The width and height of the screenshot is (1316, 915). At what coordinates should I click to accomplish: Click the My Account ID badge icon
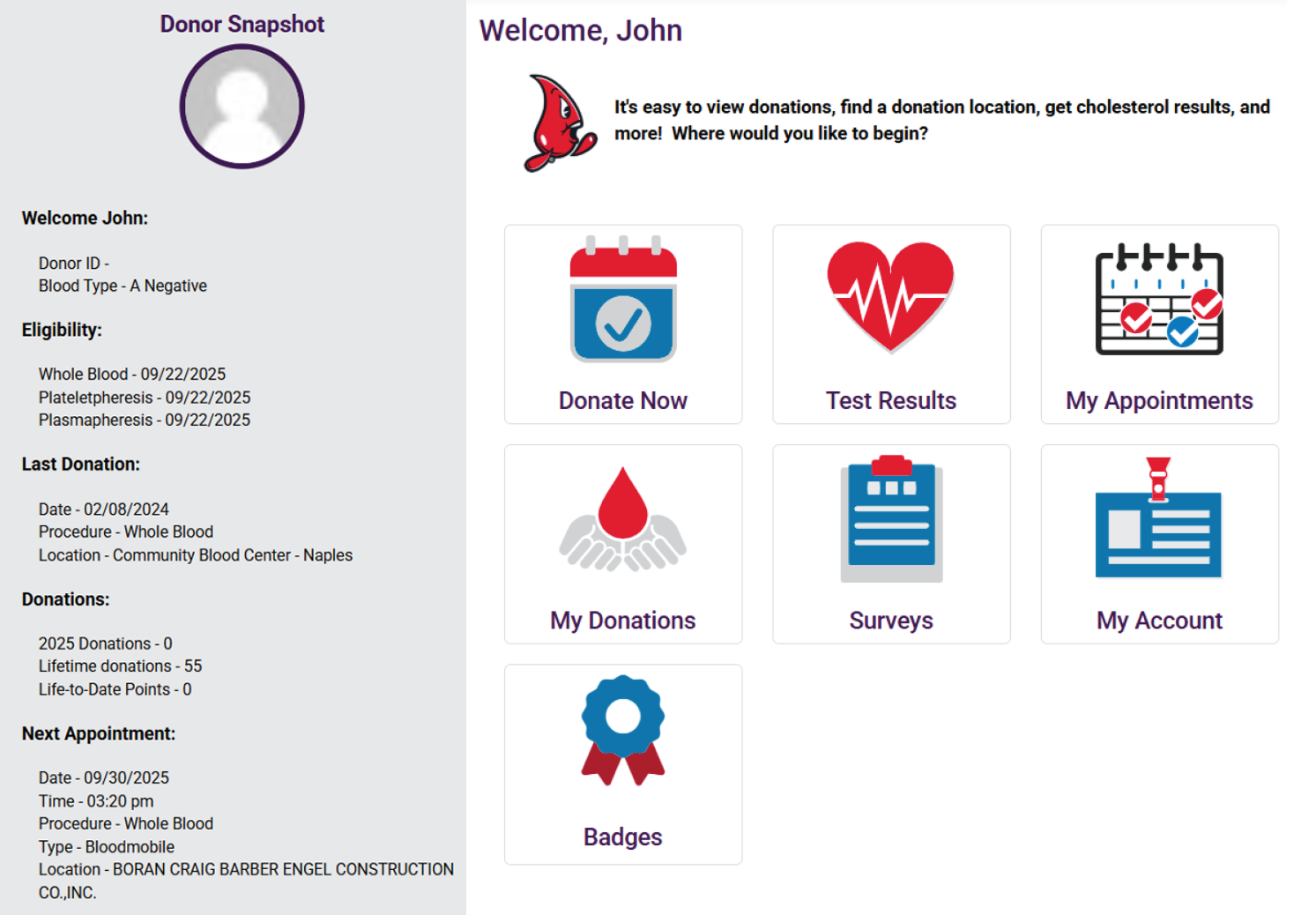1158,519
